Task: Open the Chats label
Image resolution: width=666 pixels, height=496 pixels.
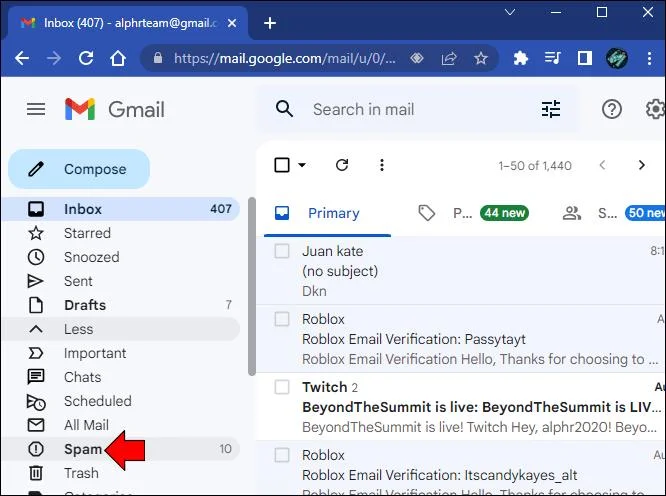Action: [121, 377]
